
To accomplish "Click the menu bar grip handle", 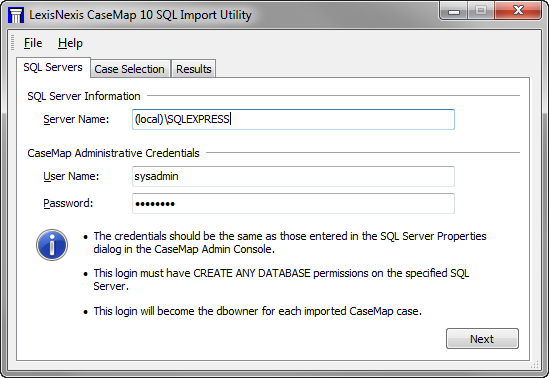I will pyautogui.click(x=13, y=43).
